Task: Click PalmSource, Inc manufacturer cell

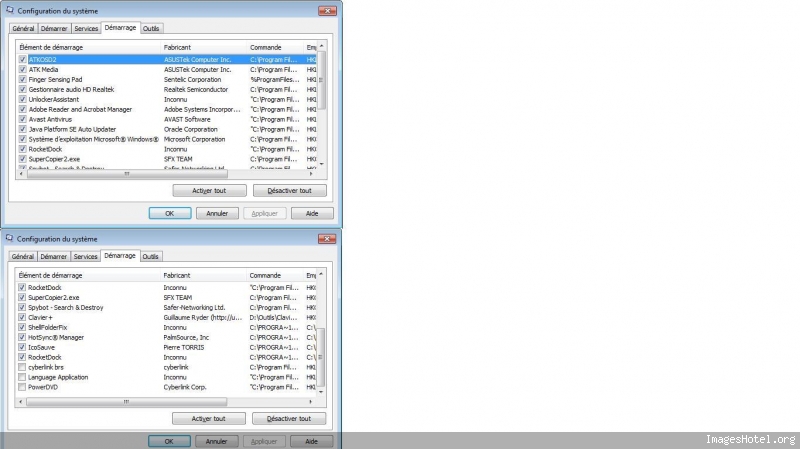Action: [x=186, y=337]
